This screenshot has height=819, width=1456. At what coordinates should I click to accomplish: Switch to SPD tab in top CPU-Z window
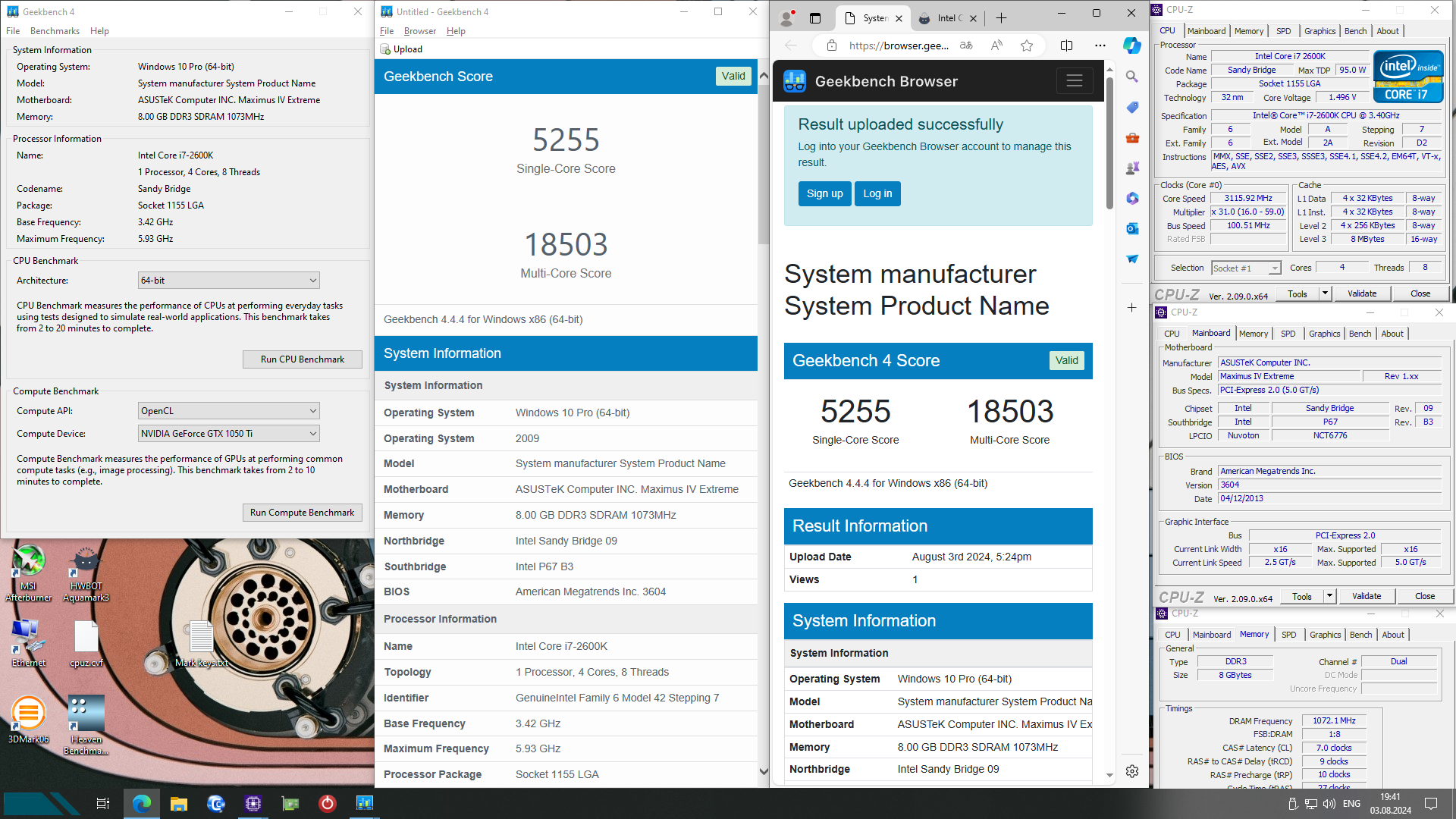(x=1283, y=31)
